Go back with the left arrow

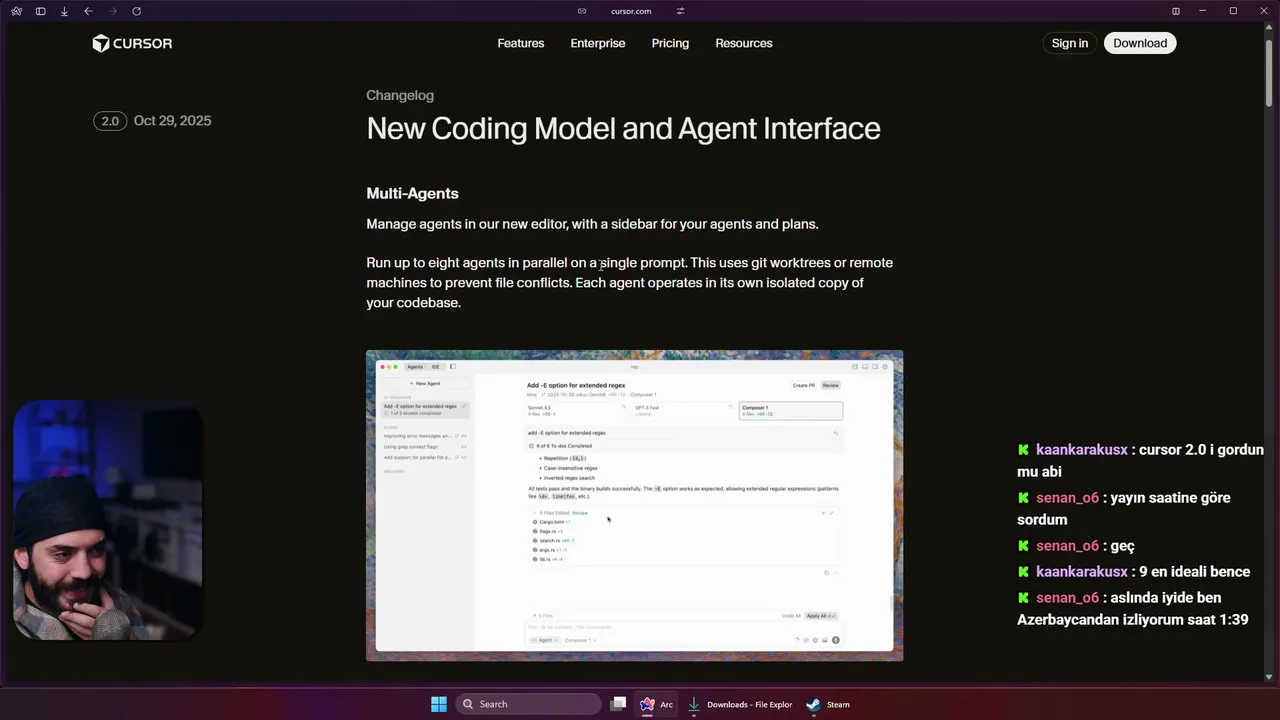(x=88, y=11)
